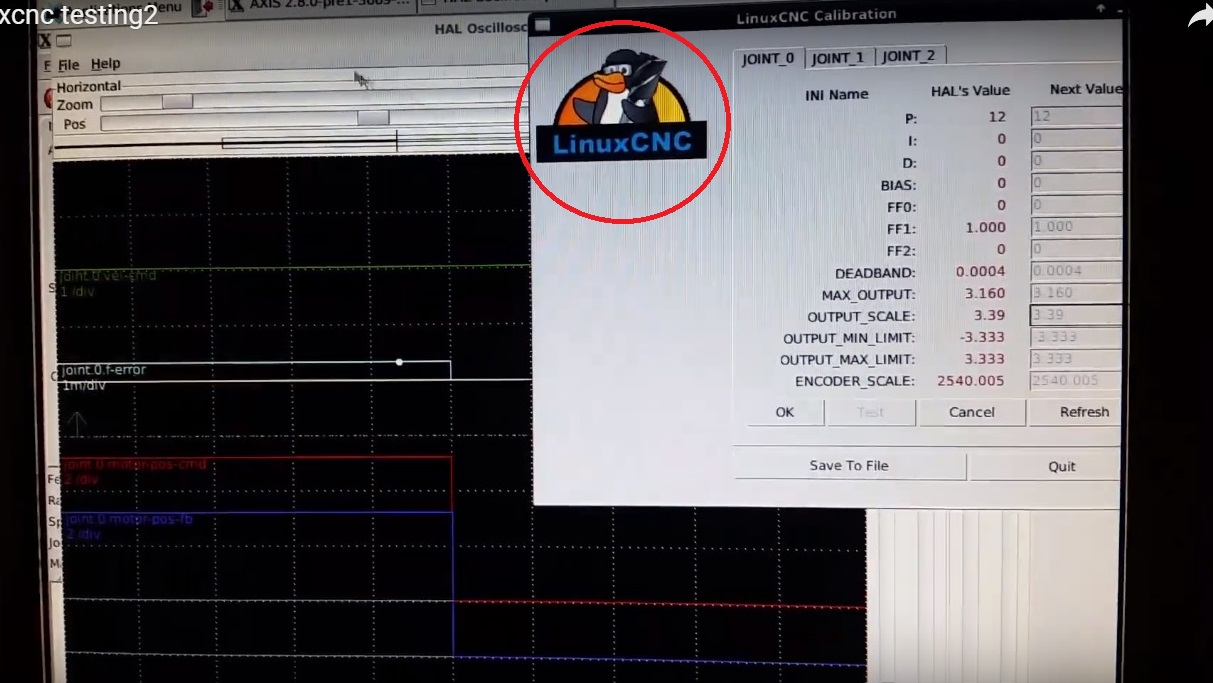Screen dimensions: 1213x683
Task: Click the Horizontal Zoom slider handle
Action: 177,102
